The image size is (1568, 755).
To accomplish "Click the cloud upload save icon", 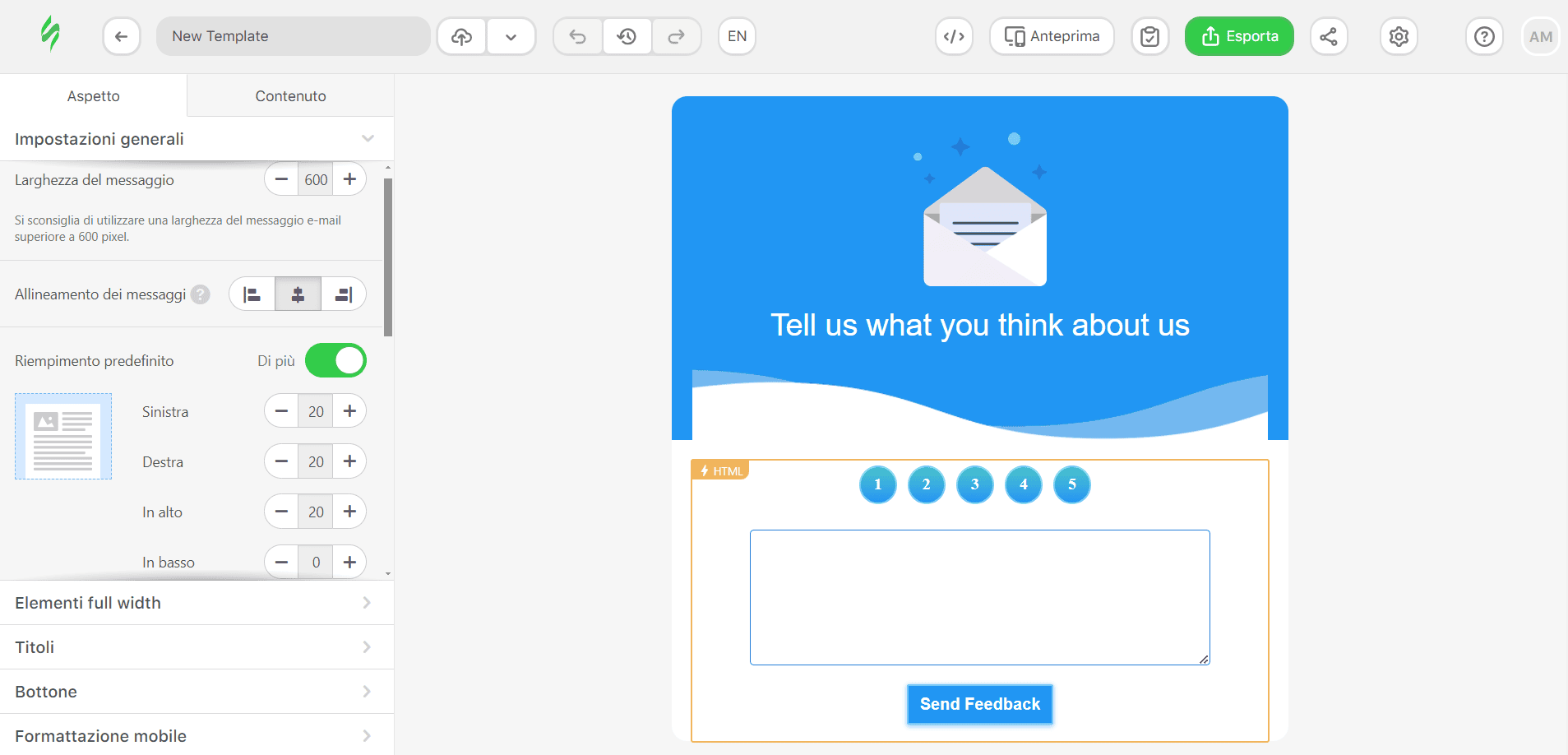I will (x=462, y=36).
